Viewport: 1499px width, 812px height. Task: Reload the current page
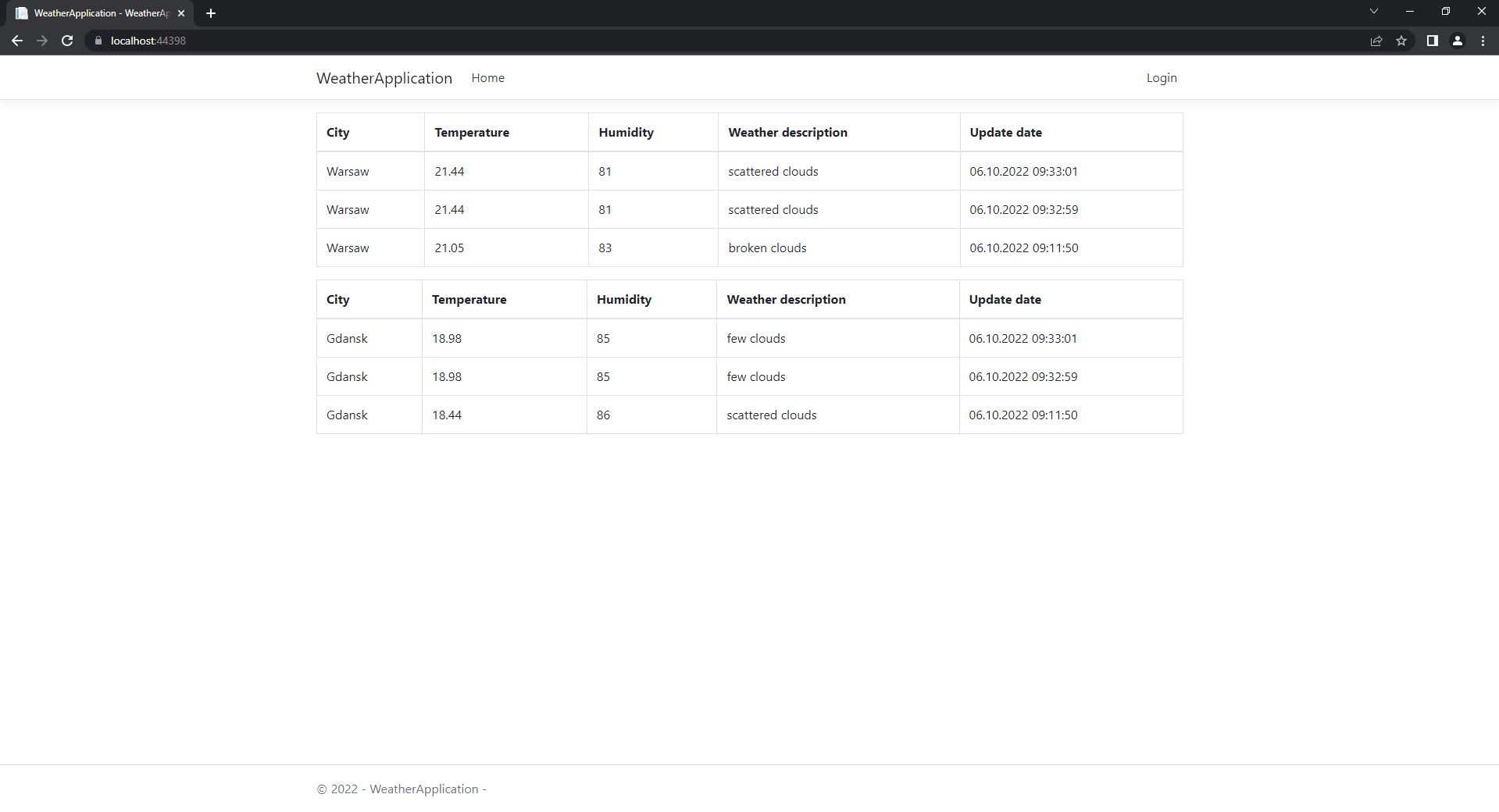point(67,41)
